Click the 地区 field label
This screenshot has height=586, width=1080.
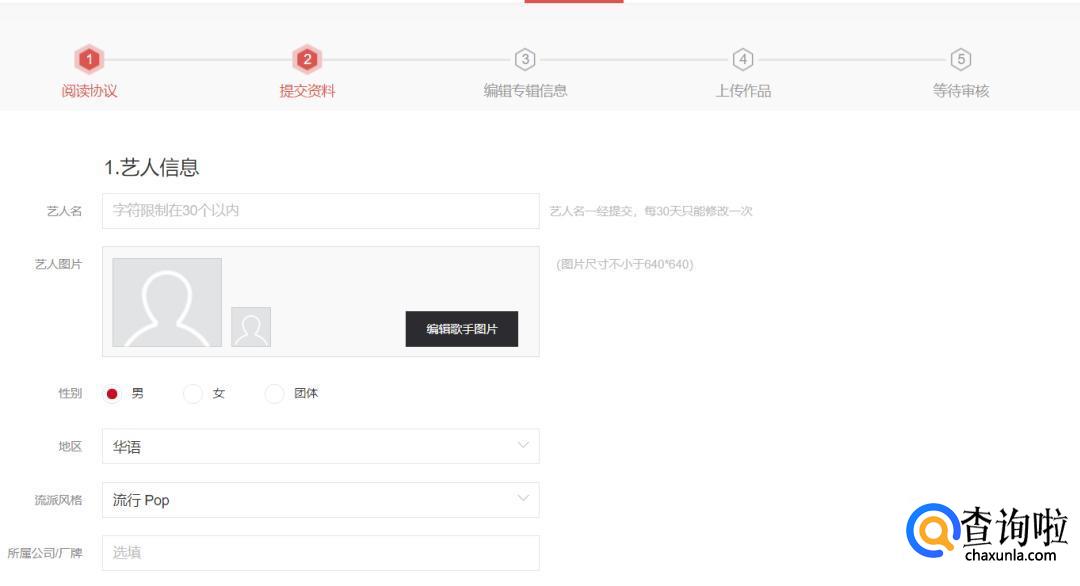[x=70, y=446]
